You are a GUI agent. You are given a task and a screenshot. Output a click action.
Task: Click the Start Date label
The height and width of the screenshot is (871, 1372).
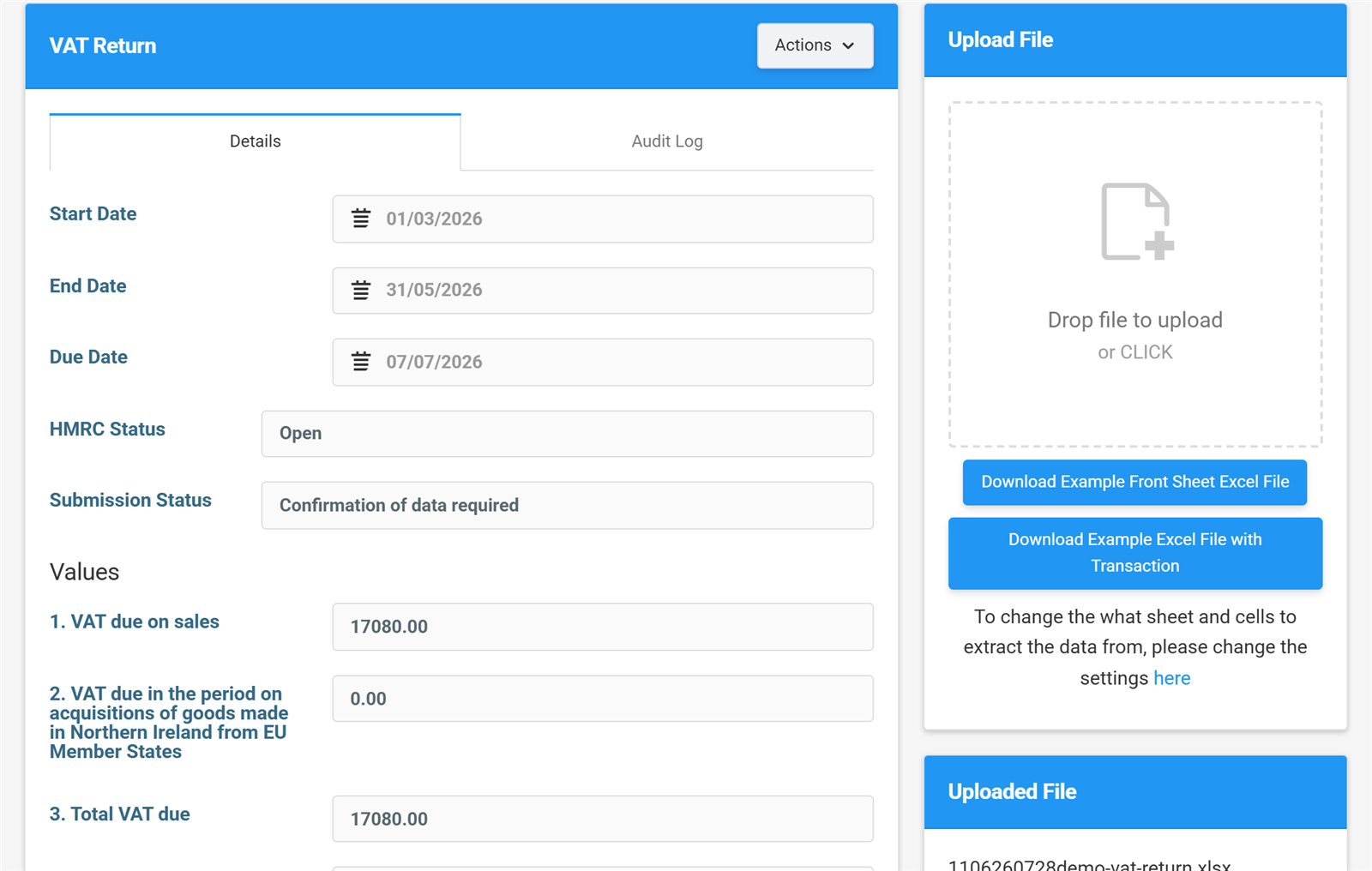pos(93,213)
